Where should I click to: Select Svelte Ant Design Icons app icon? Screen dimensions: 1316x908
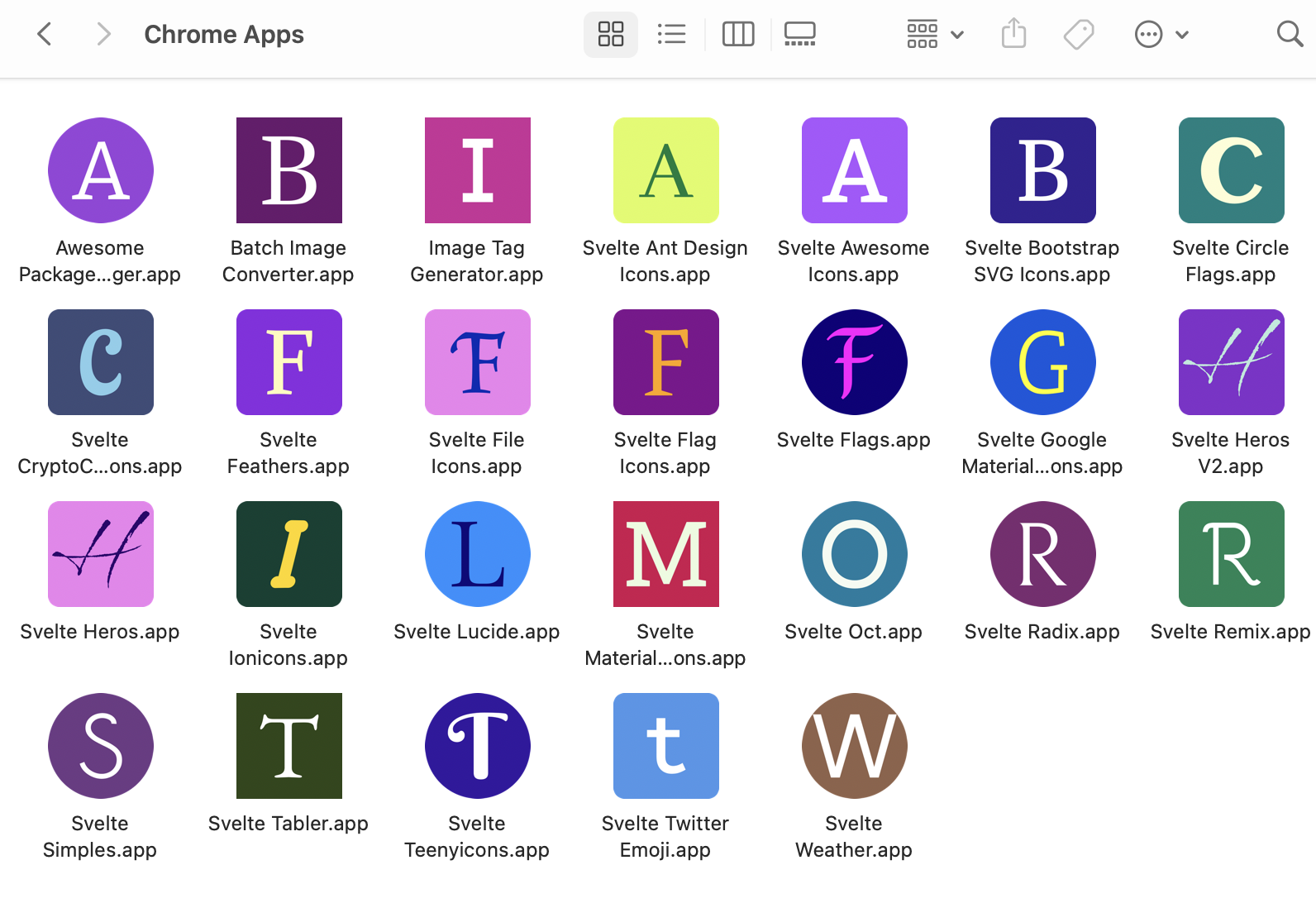click(x=666, y=170)
